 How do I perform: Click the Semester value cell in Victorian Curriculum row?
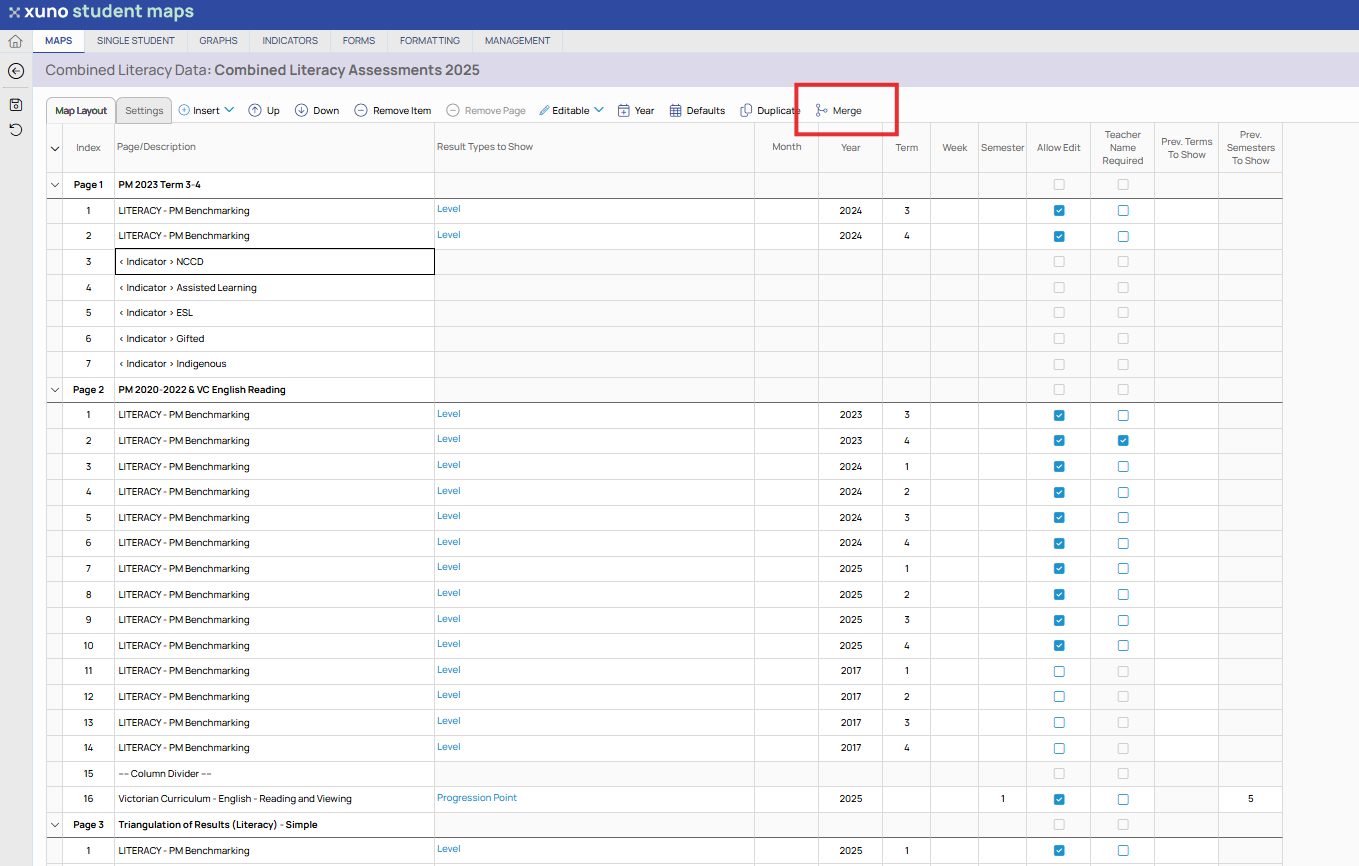[1003, 799]
